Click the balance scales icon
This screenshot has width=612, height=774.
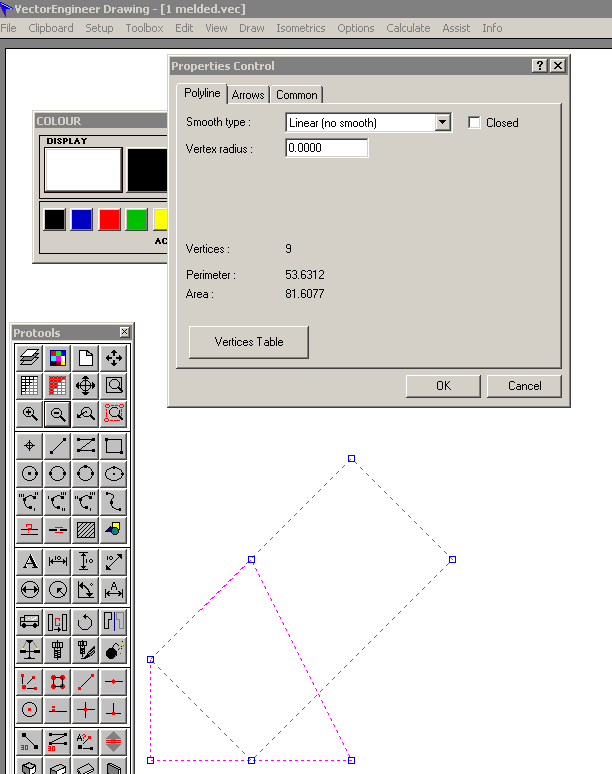click(x=30, y=650)
